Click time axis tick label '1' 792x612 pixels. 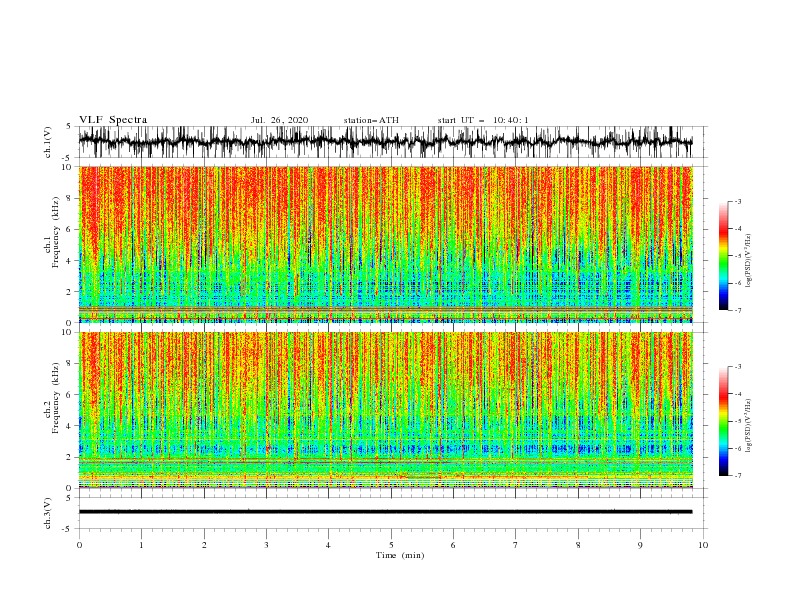click(x=142, y=545)
